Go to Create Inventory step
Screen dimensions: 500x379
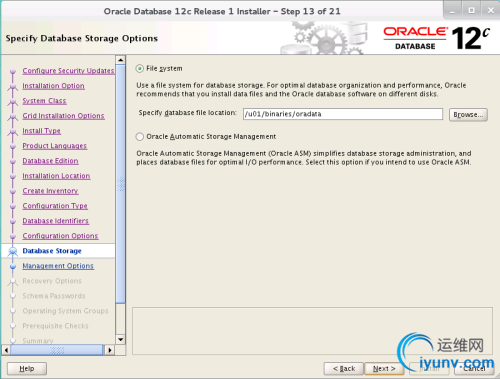coord(50,191)
